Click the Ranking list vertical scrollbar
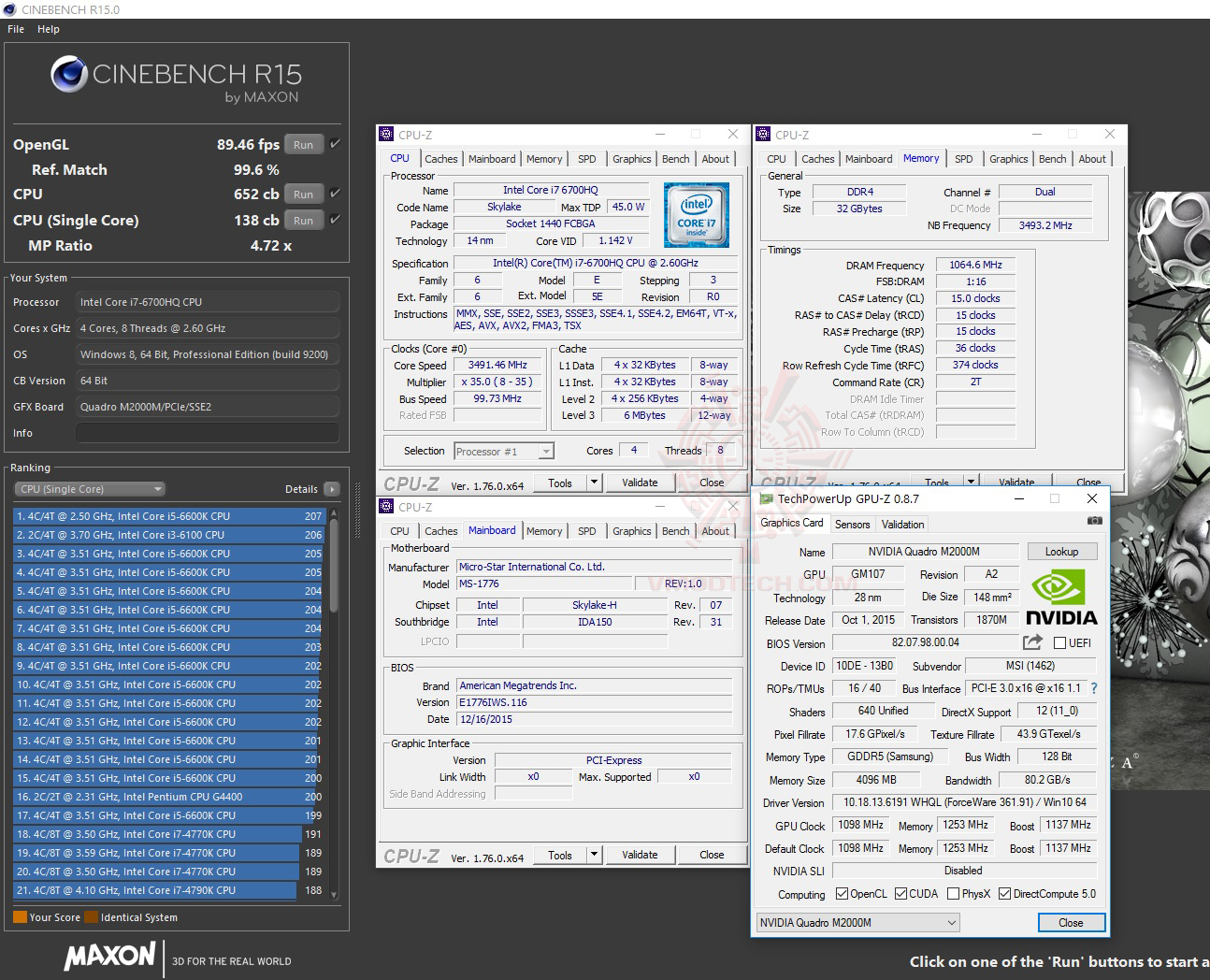This screenshot has width=1210, height=980. click(x=334, y=703)
